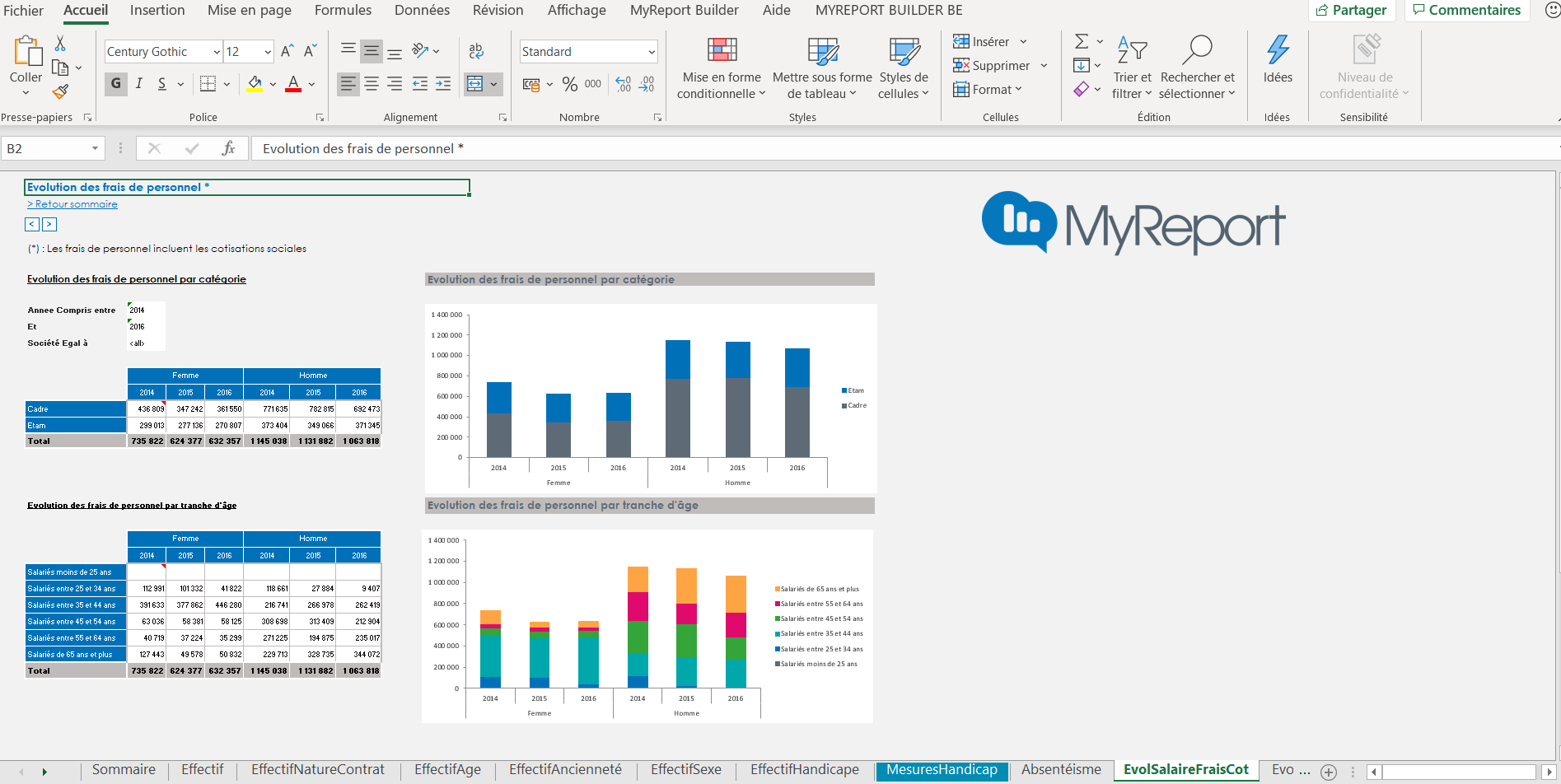Click the Clear eraser icon
1561x784 pixels.
1082,89
